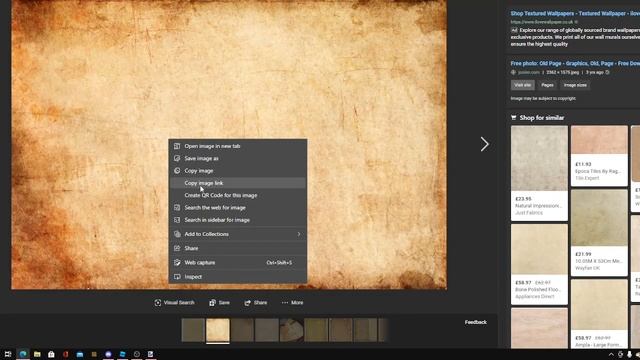
Task: Click the microphone icon in system tray
Action: pos(629,354)
